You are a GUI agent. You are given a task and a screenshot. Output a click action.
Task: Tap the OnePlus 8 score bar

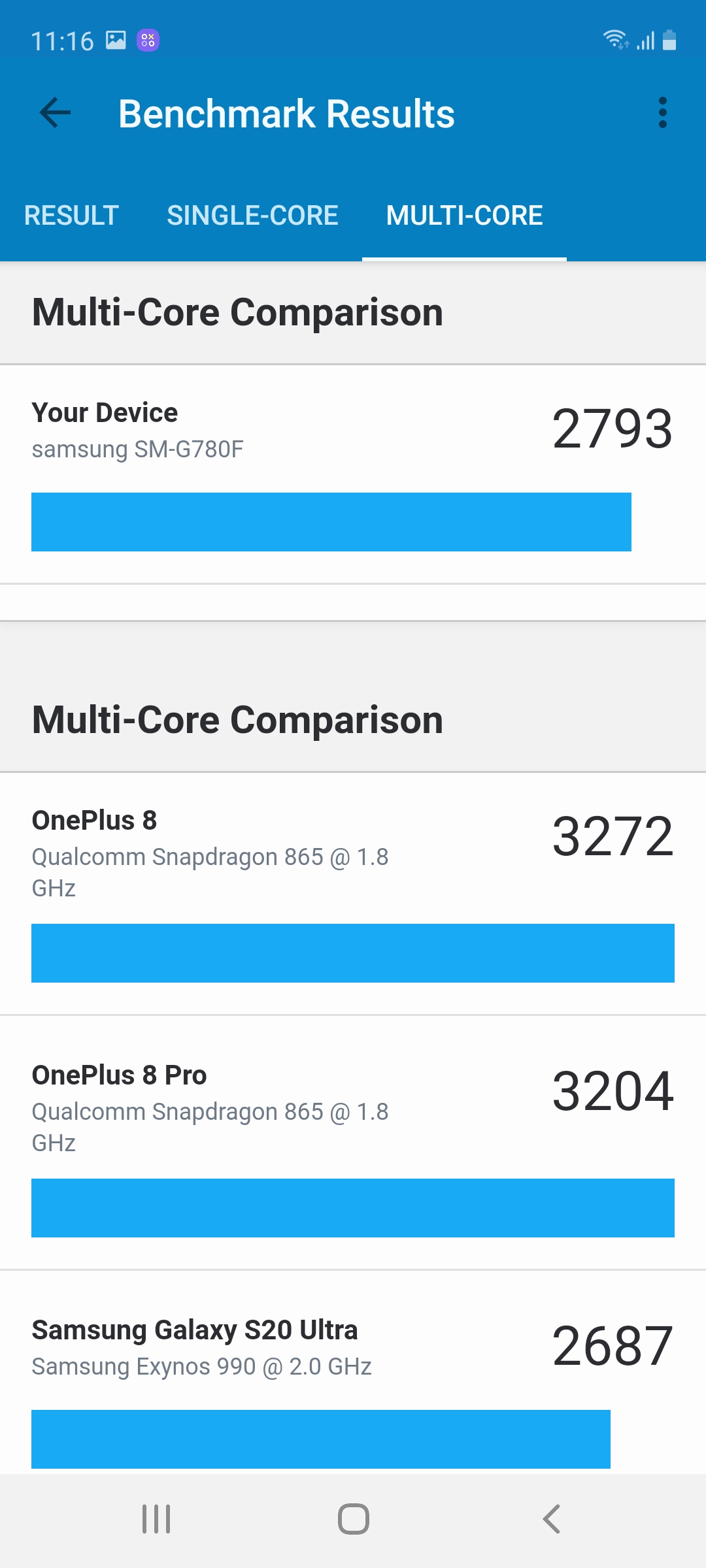point(353,953)
